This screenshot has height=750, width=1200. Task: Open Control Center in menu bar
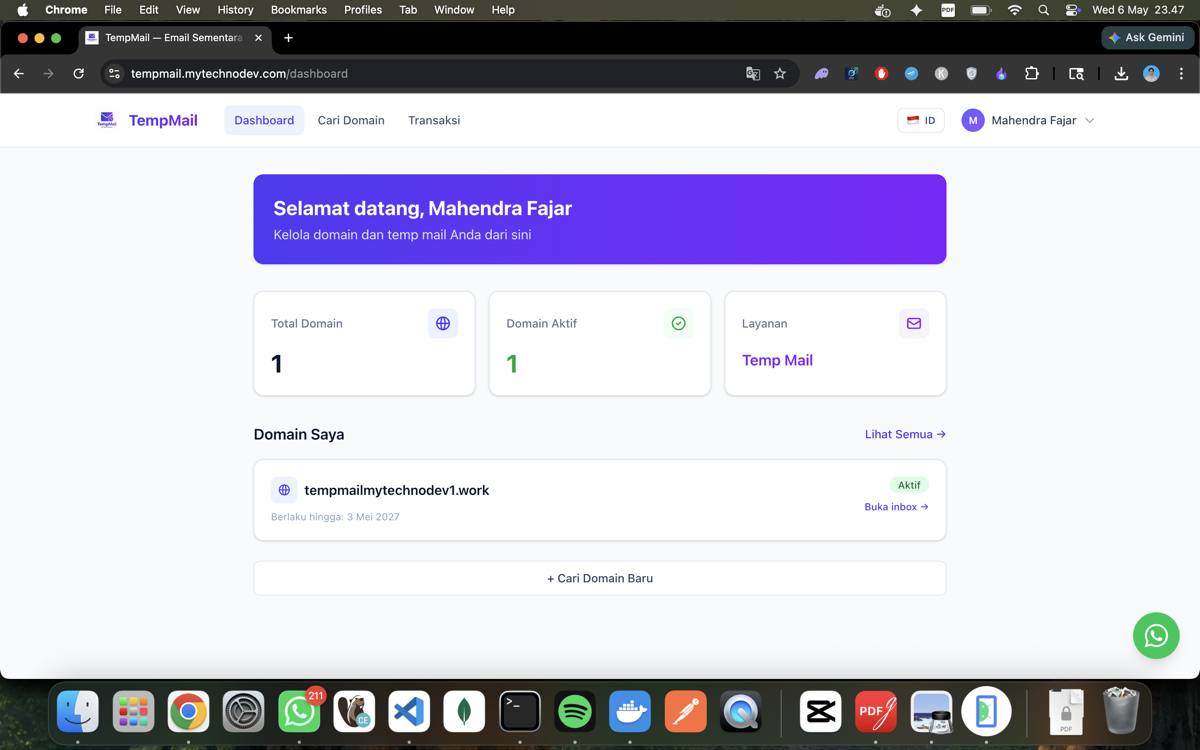(x=1072, y=10)
